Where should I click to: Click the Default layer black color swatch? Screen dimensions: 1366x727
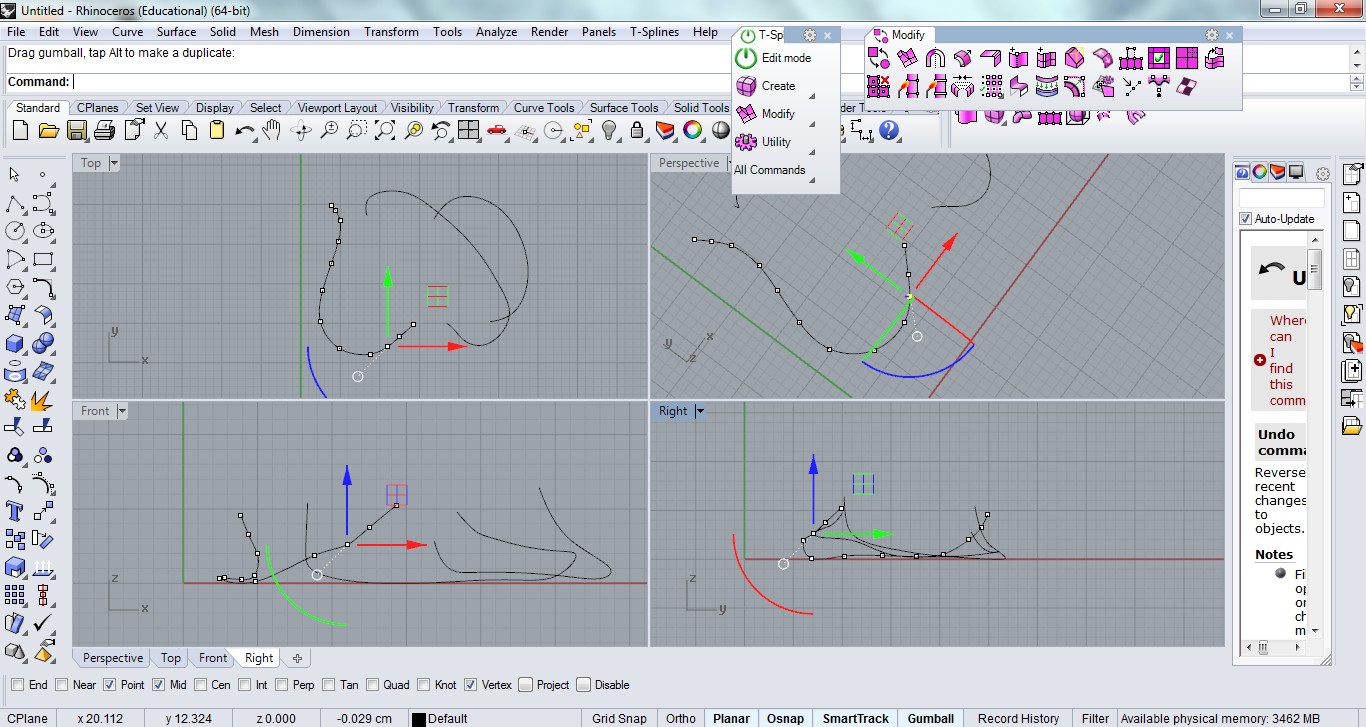[x=419, y=719]
